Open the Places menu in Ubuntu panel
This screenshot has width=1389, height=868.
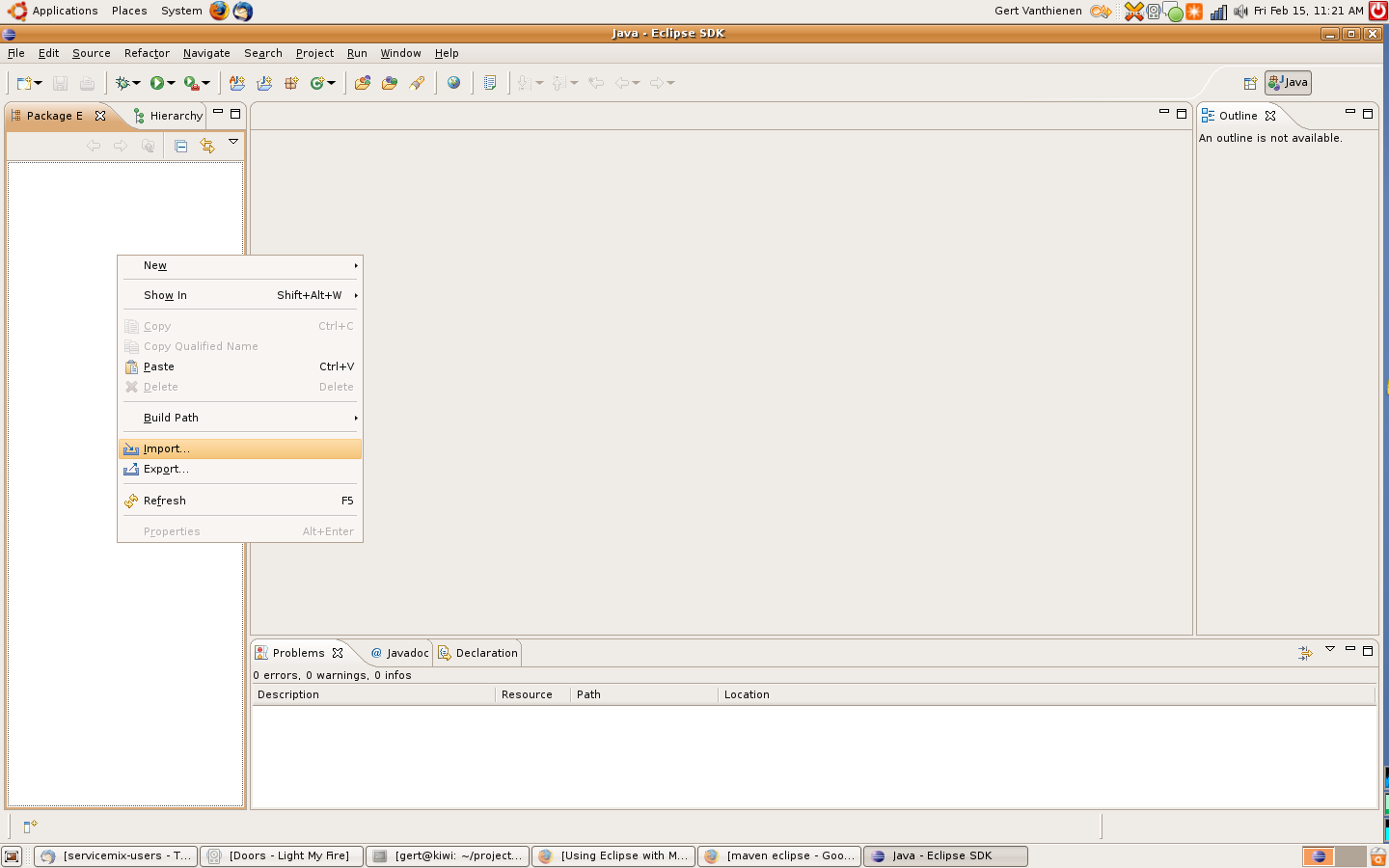(129, 11)
